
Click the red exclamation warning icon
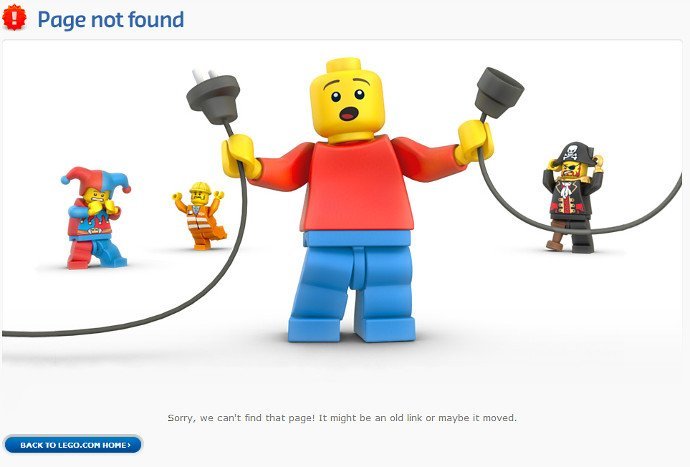click(14, 17)
